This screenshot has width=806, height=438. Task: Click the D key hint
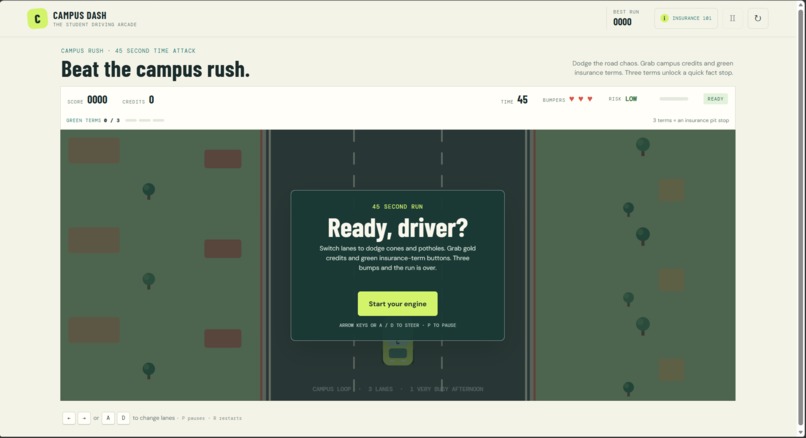coord(123,418)
